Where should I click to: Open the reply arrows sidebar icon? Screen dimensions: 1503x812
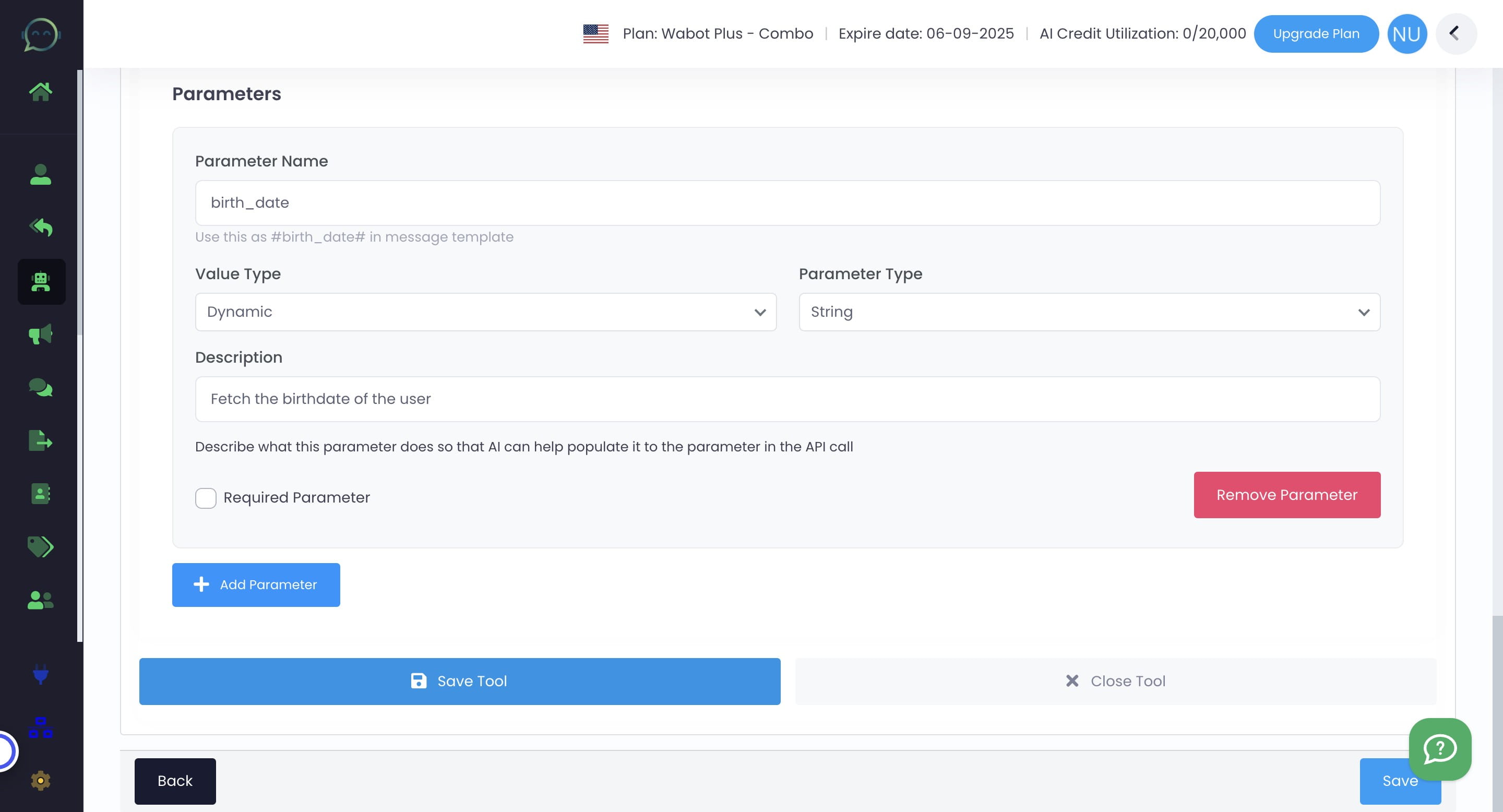[x=40, y=227]
